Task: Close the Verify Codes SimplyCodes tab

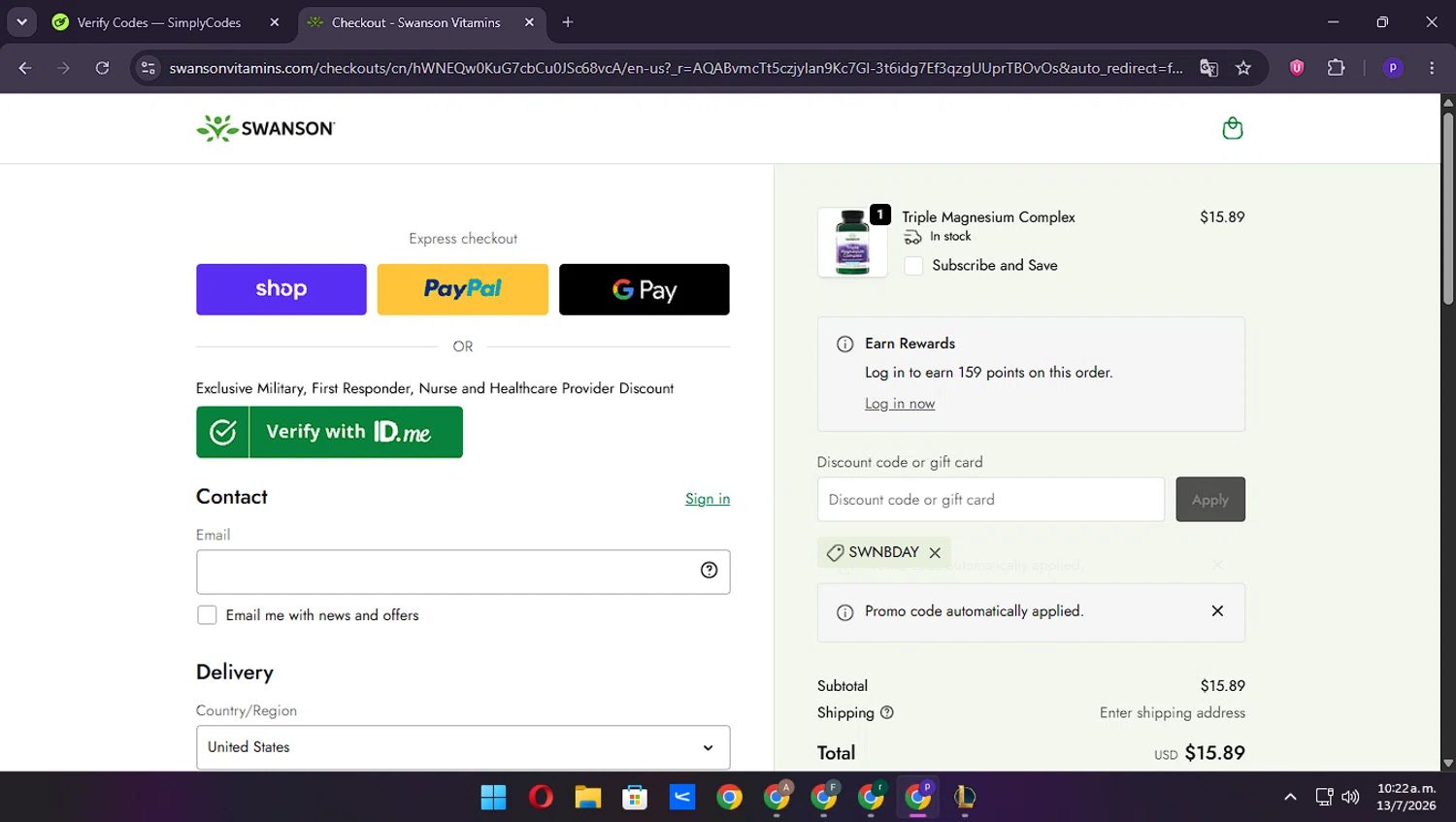Action: point(275,22)
